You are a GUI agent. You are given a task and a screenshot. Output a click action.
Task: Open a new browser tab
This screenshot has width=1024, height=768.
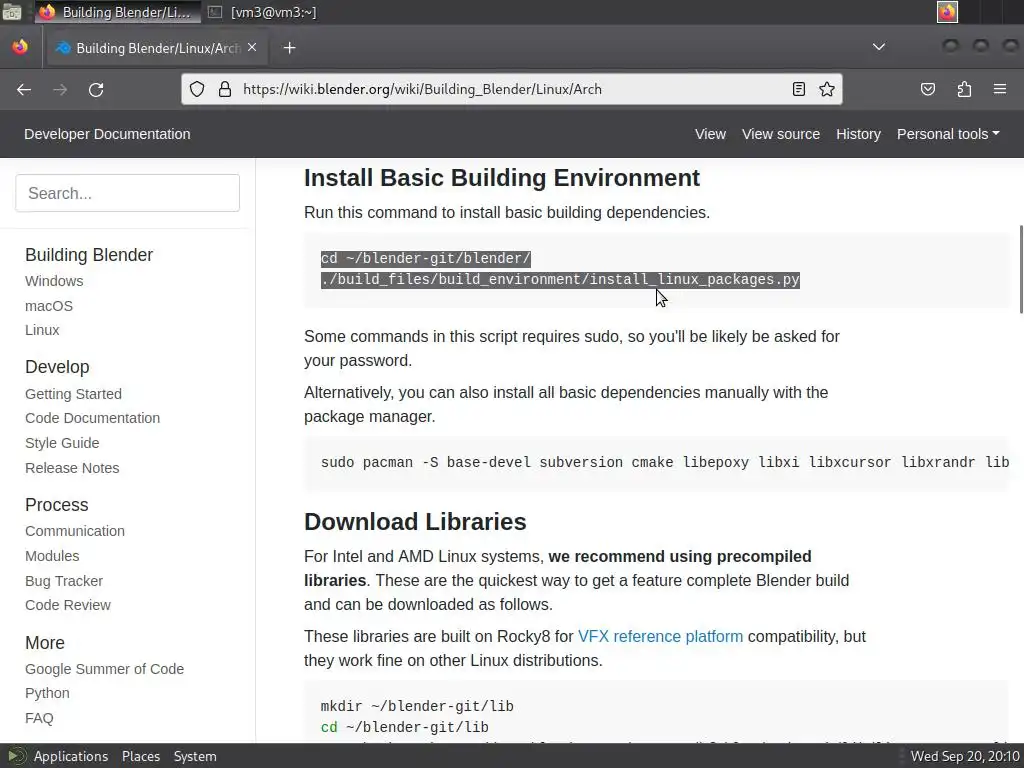(289, 48)
